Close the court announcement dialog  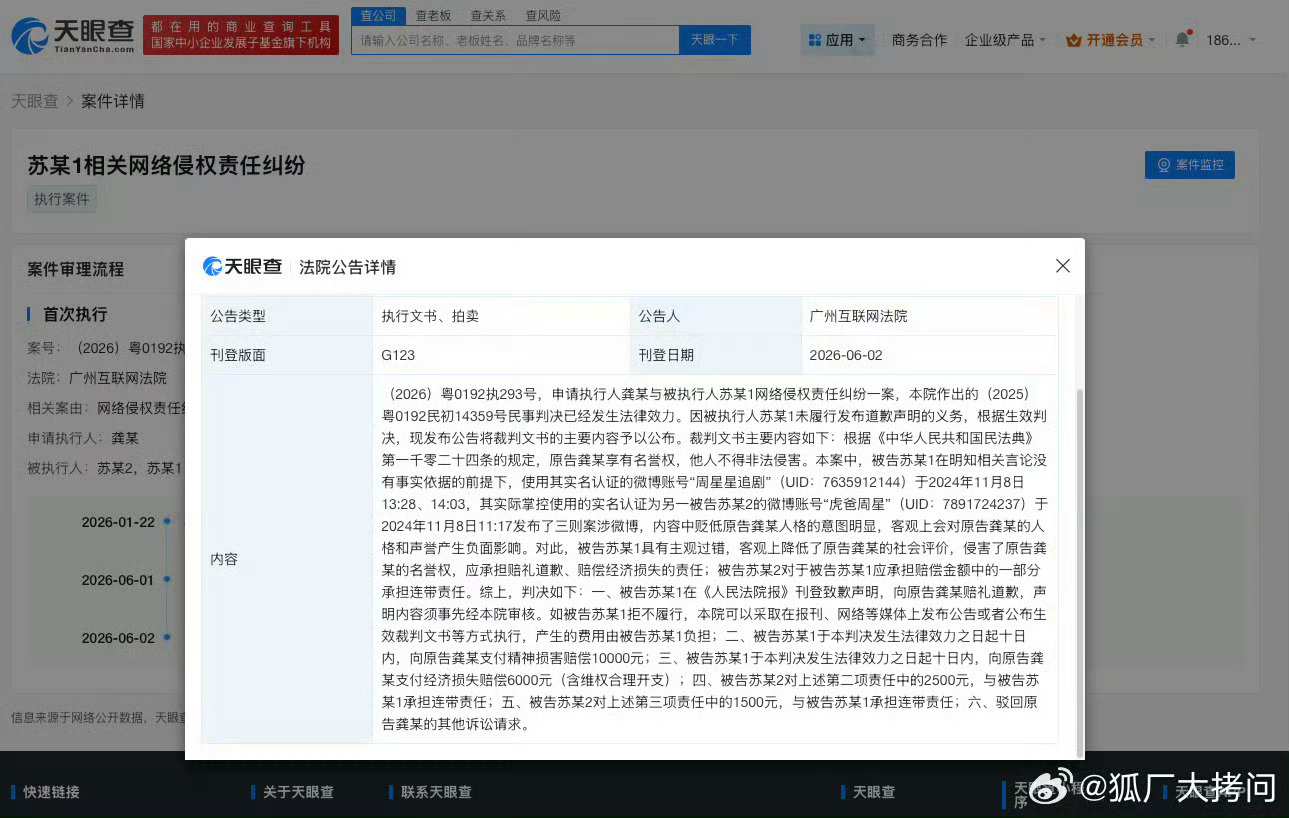[1063, 266]
